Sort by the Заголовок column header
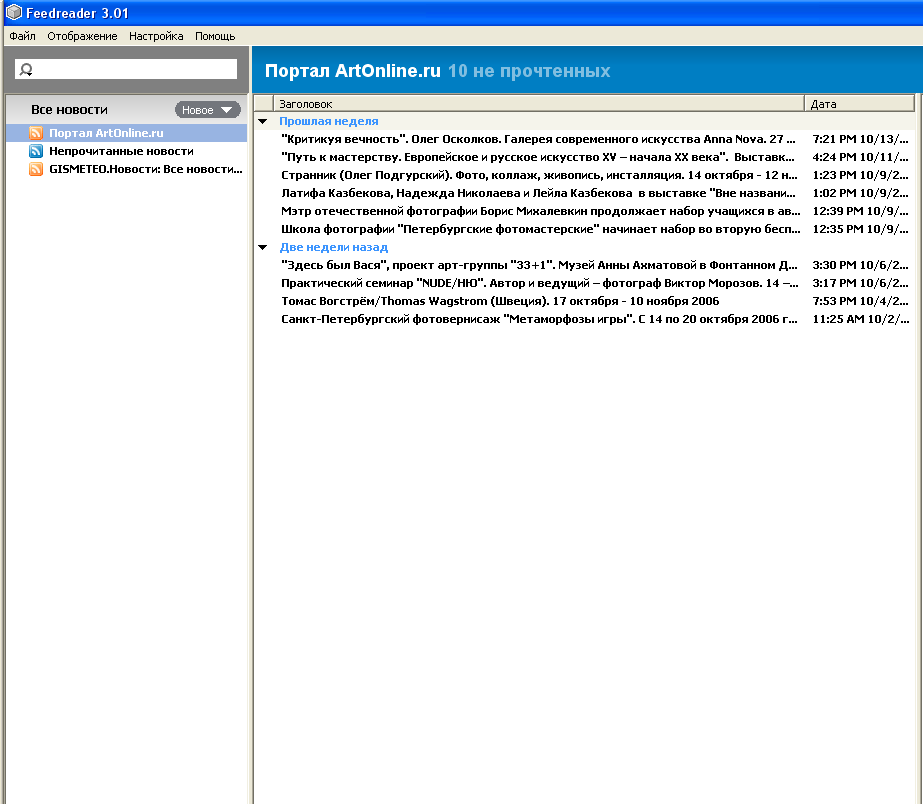This screenshot has width=923, height=804. (x=539, y=104)
